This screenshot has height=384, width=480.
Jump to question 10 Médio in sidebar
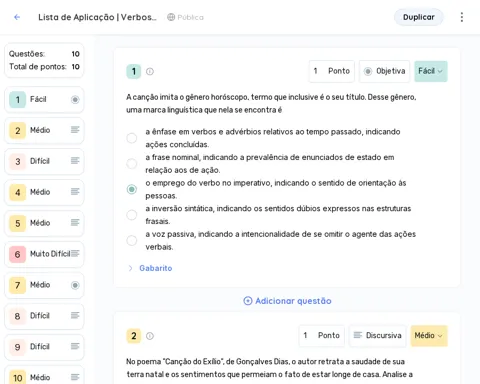tap(44, 375)
